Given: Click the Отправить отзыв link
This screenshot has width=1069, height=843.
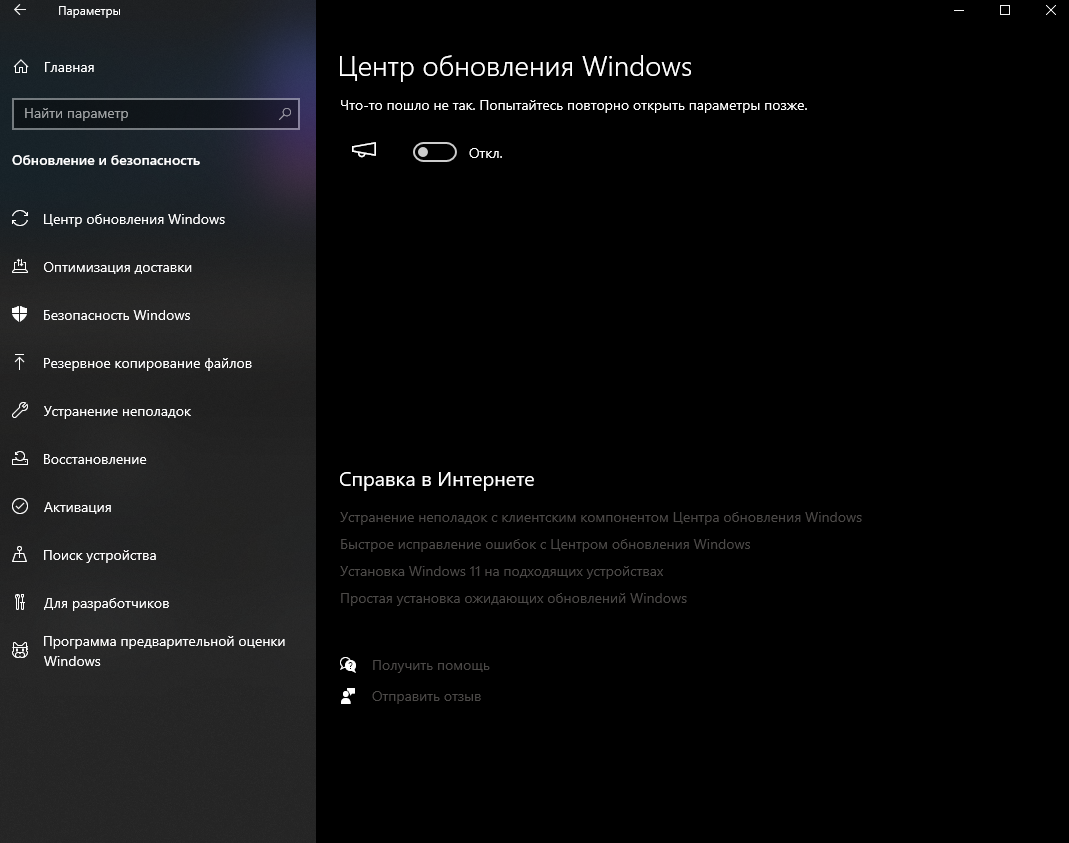Looking at the screenshot, I should tap(426, 696).
